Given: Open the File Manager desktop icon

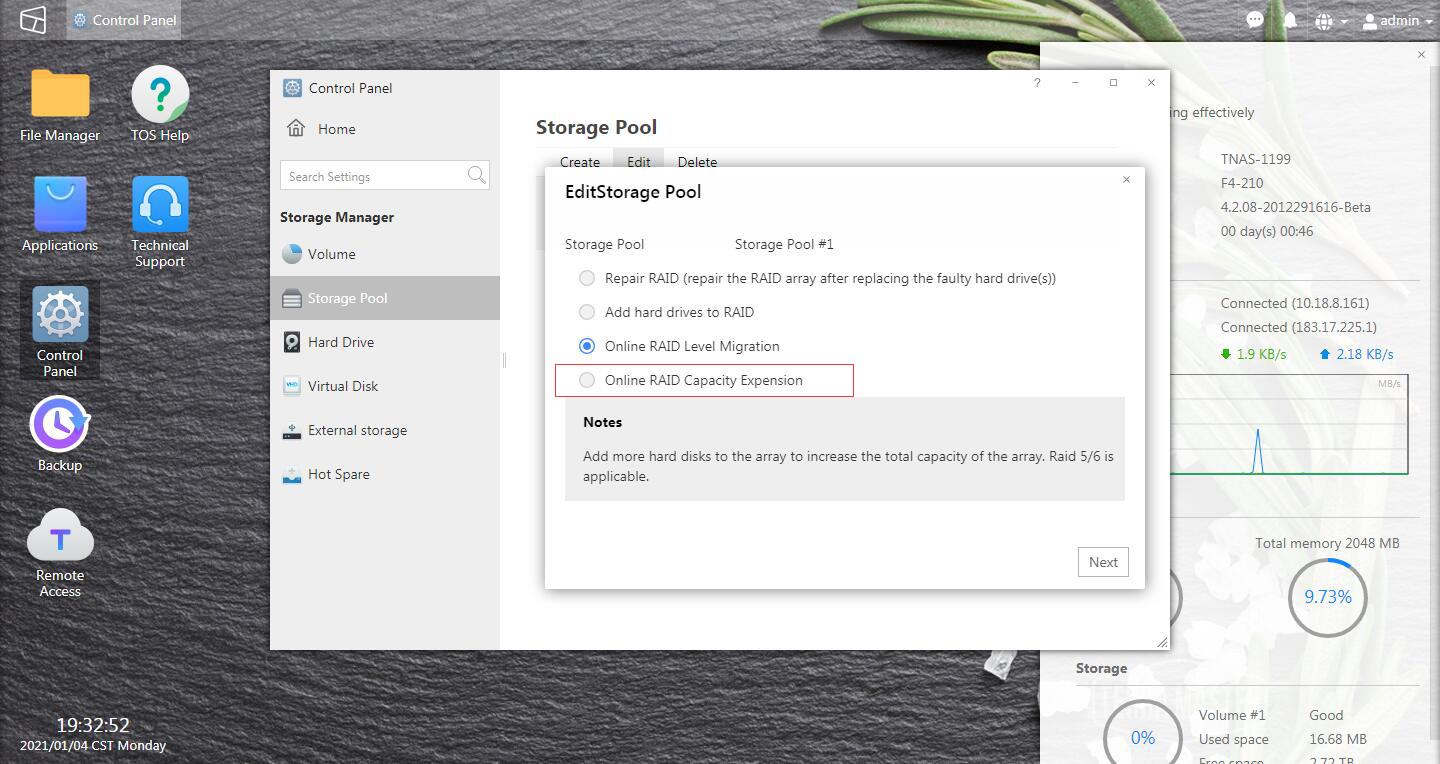Looking at the screenshot, I should click(60, 105).
